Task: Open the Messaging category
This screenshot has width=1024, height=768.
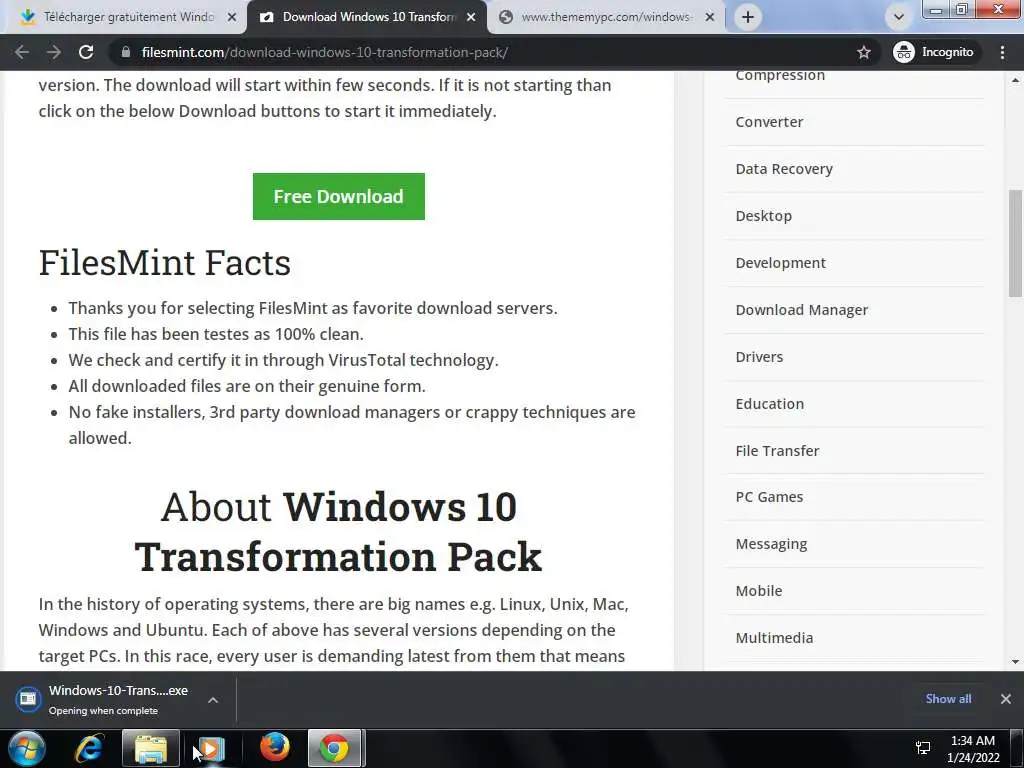Action: tap(771, 544)
